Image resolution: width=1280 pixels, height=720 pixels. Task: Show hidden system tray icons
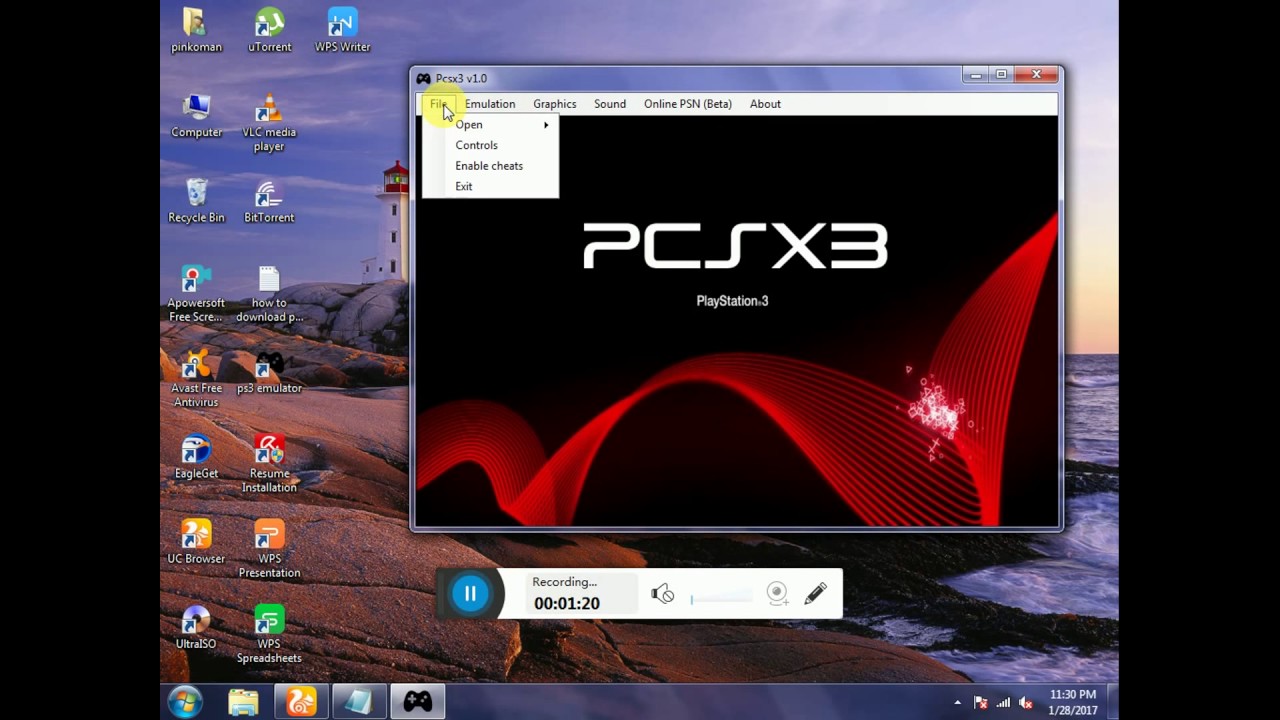point(958,703)
